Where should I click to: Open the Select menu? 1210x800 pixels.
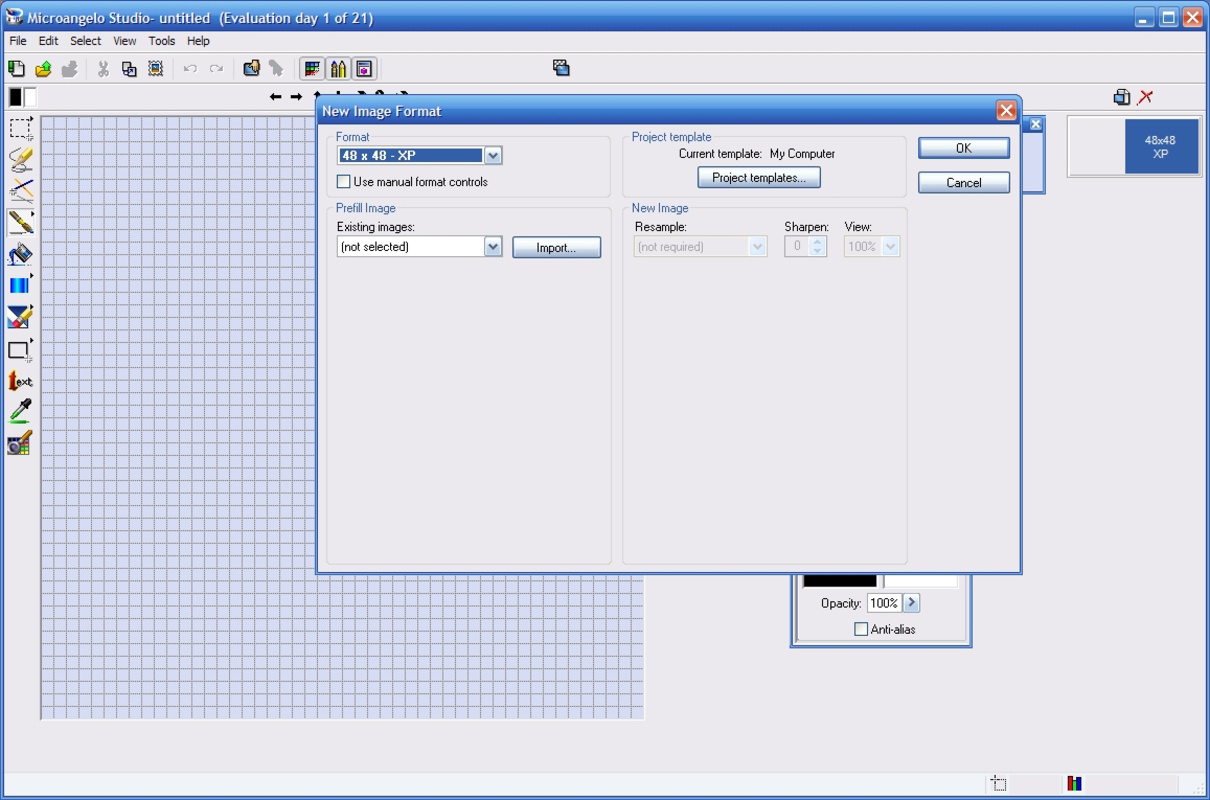85,41
